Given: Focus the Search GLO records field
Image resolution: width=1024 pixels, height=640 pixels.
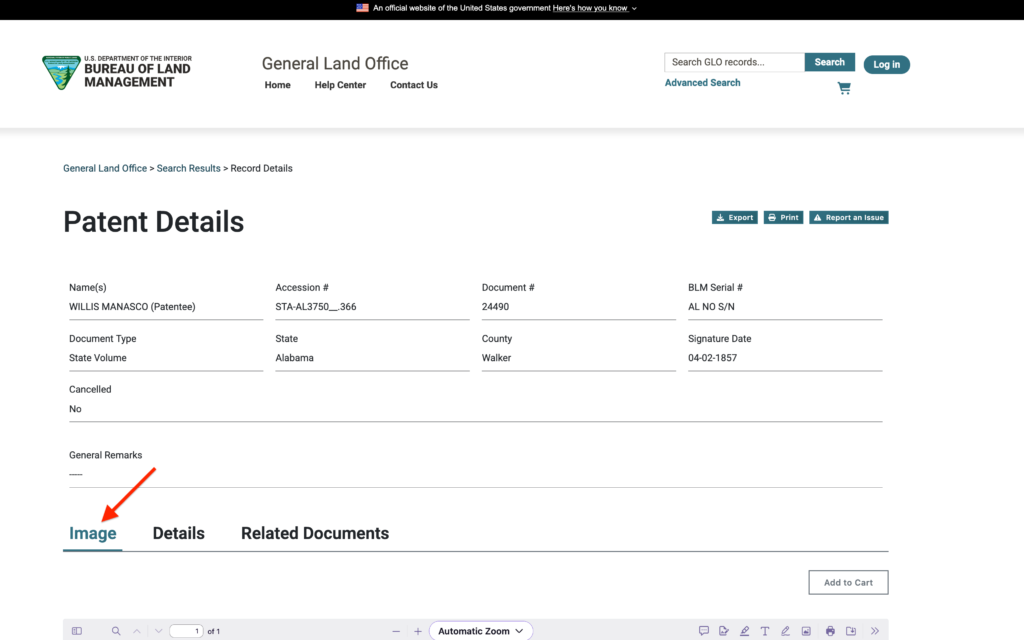Looking at the screenshot, I should click(x=735, y=62).
